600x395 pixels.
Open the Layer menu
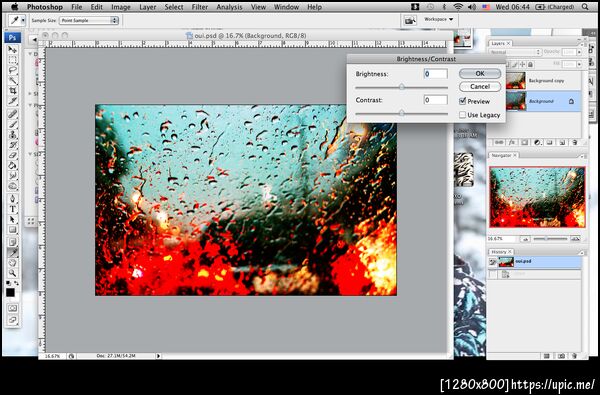click(147, 7)
